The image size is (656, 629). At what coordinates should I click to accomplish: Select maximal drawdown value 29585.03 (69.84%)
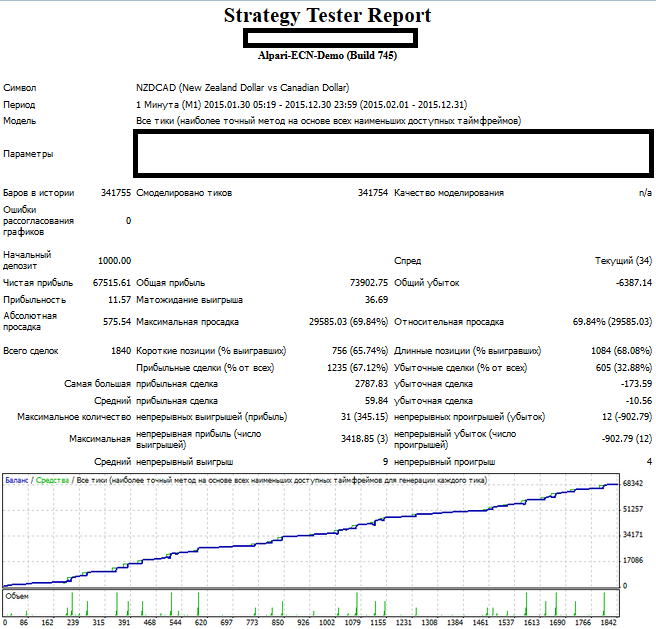point(348,322)
